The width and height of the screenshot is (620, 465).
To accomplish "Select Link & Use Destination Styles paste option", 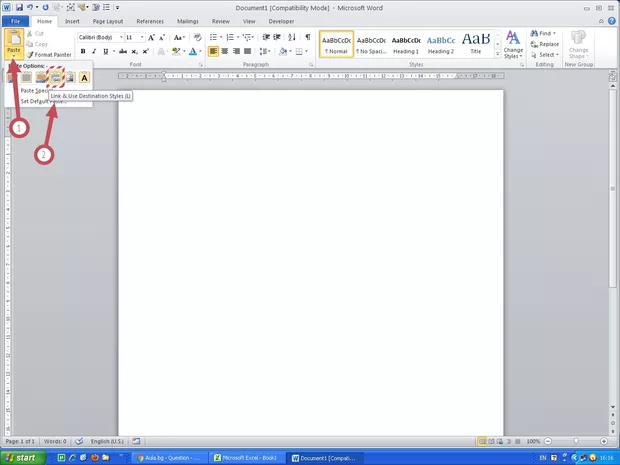I will 57,77.
